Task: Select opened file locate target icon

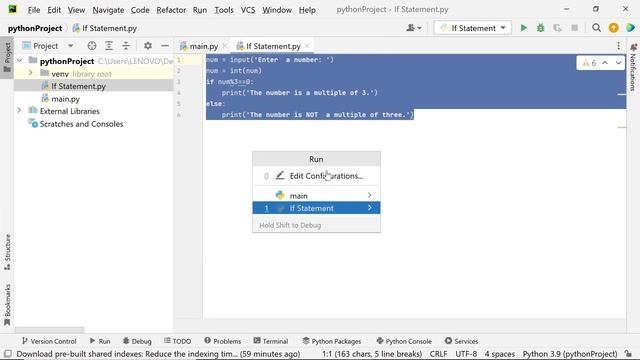Action: point(92,46)
